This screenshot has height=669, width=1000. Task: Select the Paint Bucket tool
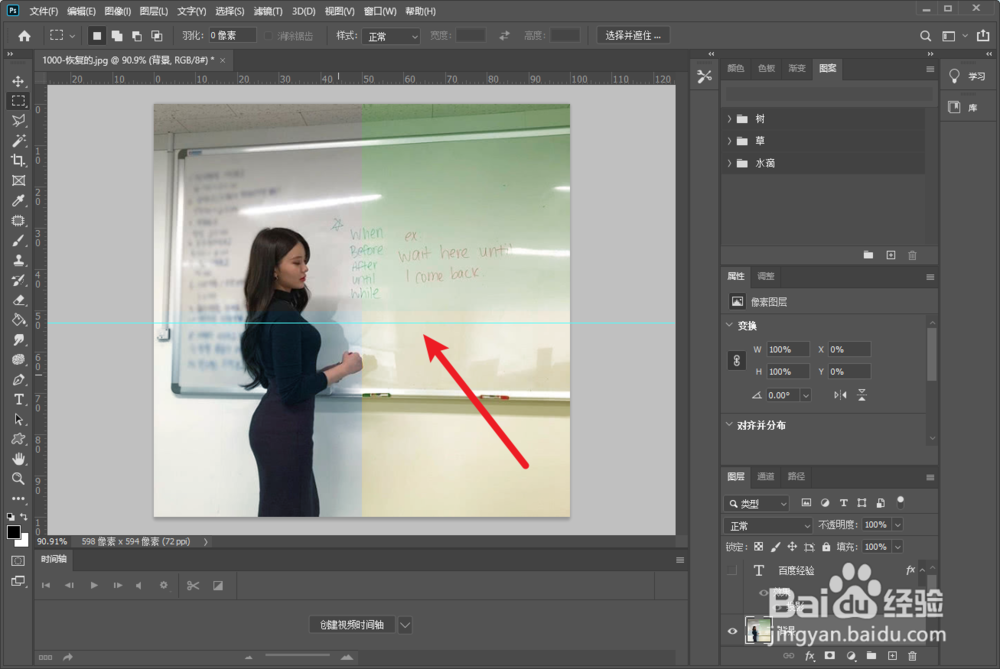(x=18, y=320)
